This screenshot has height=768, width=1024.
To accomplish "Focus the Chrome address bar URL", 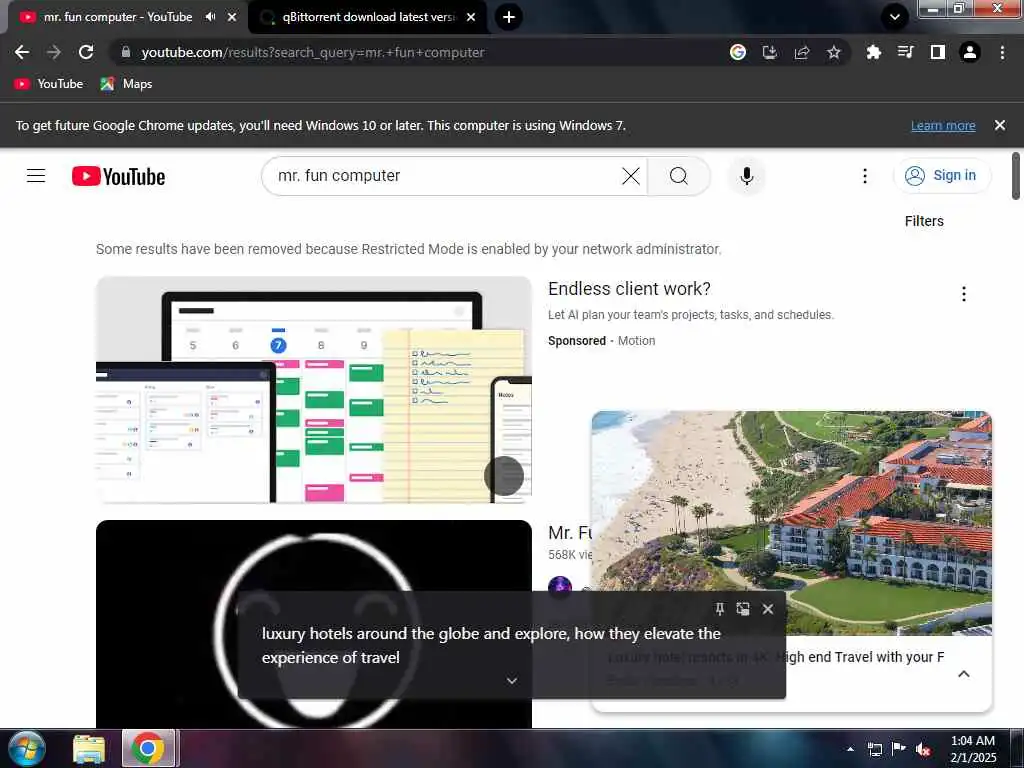I will click(x=313, y=52).
